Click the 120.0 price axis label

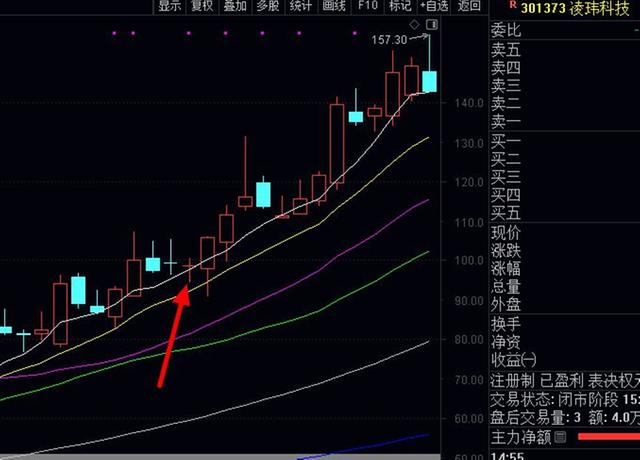(469, 182)
